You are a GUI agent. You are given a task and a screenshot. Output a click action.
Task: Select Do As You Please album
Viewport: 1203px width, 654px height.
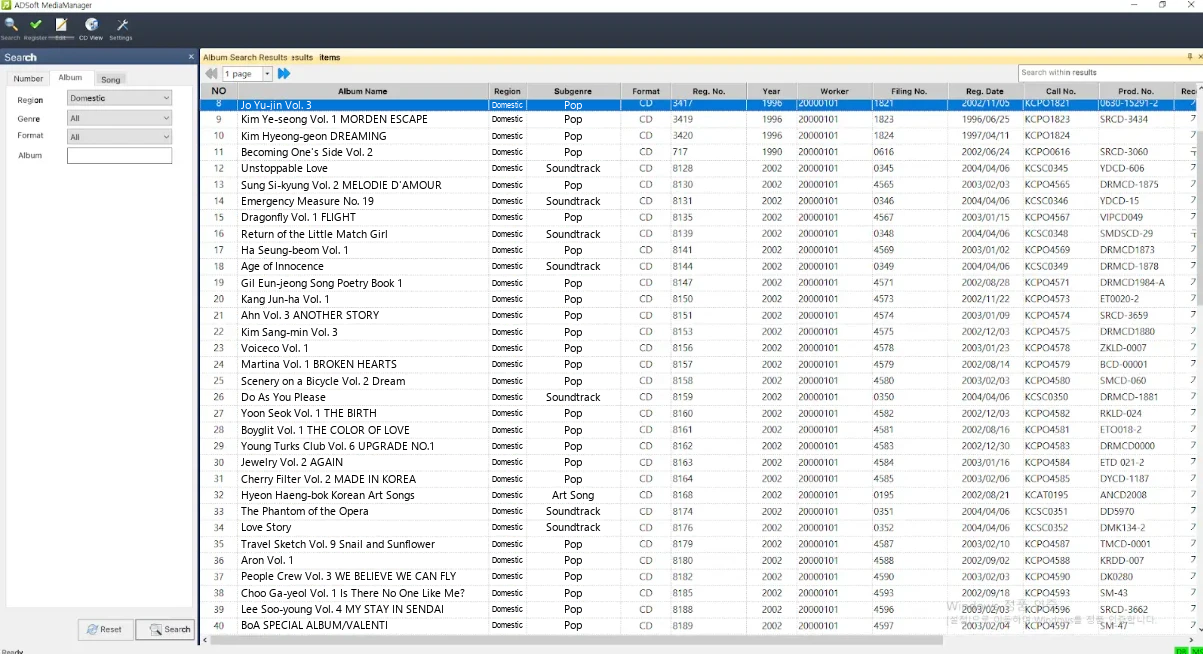(699, 397)
